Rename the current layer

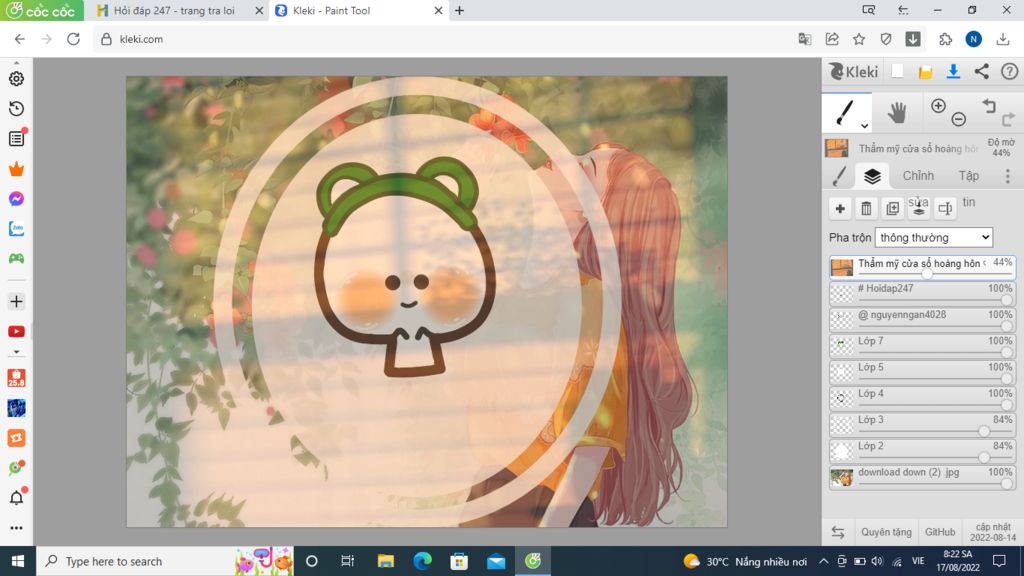tap(945, 208)
